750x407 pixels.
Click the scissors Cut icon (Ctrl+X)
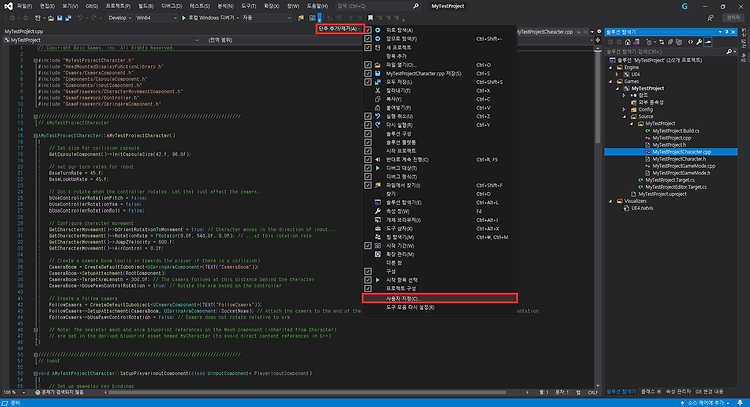click(x=377, y=90)
